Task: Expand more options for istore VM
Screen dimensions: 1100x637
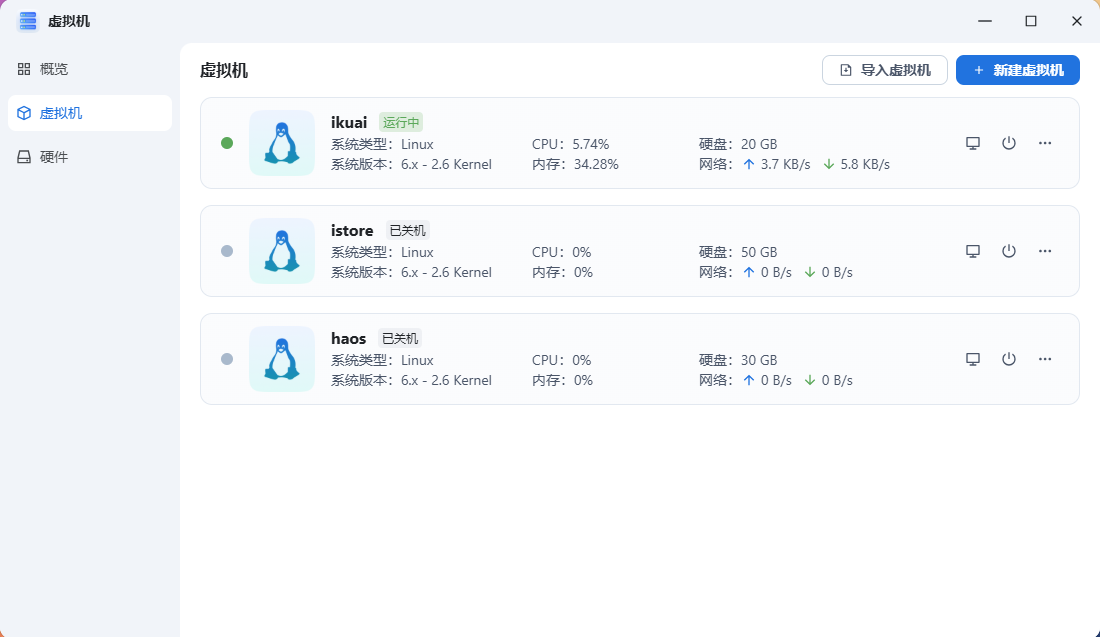Action: click(1045, 251)
